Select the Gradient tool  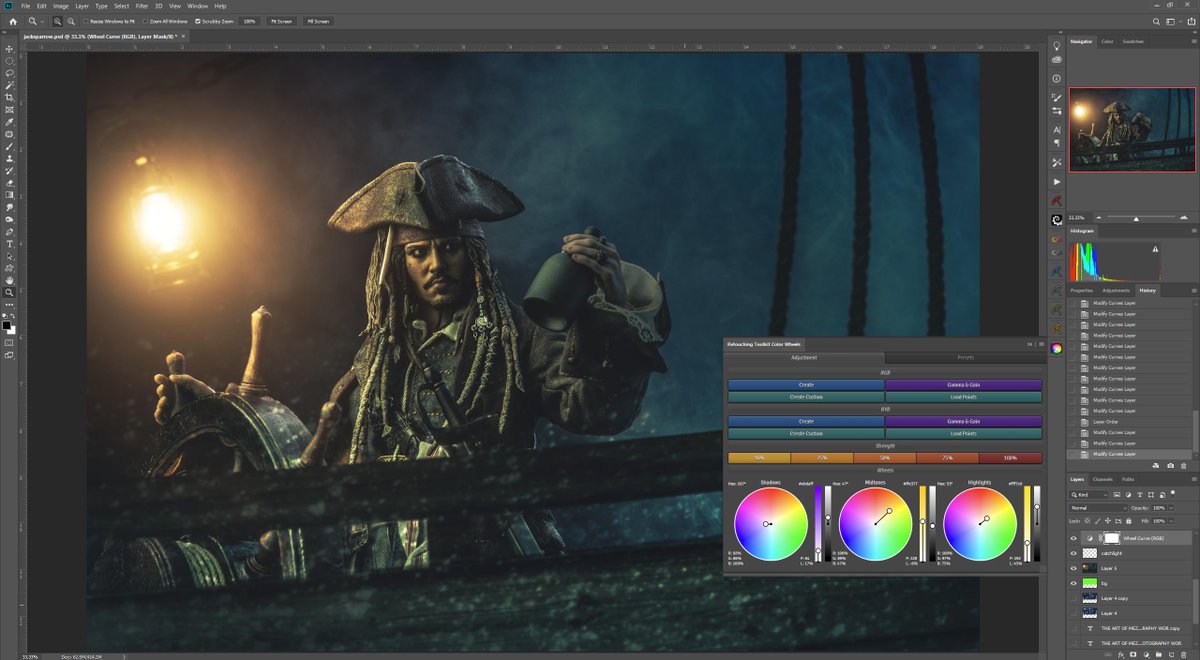coord(10,195)
